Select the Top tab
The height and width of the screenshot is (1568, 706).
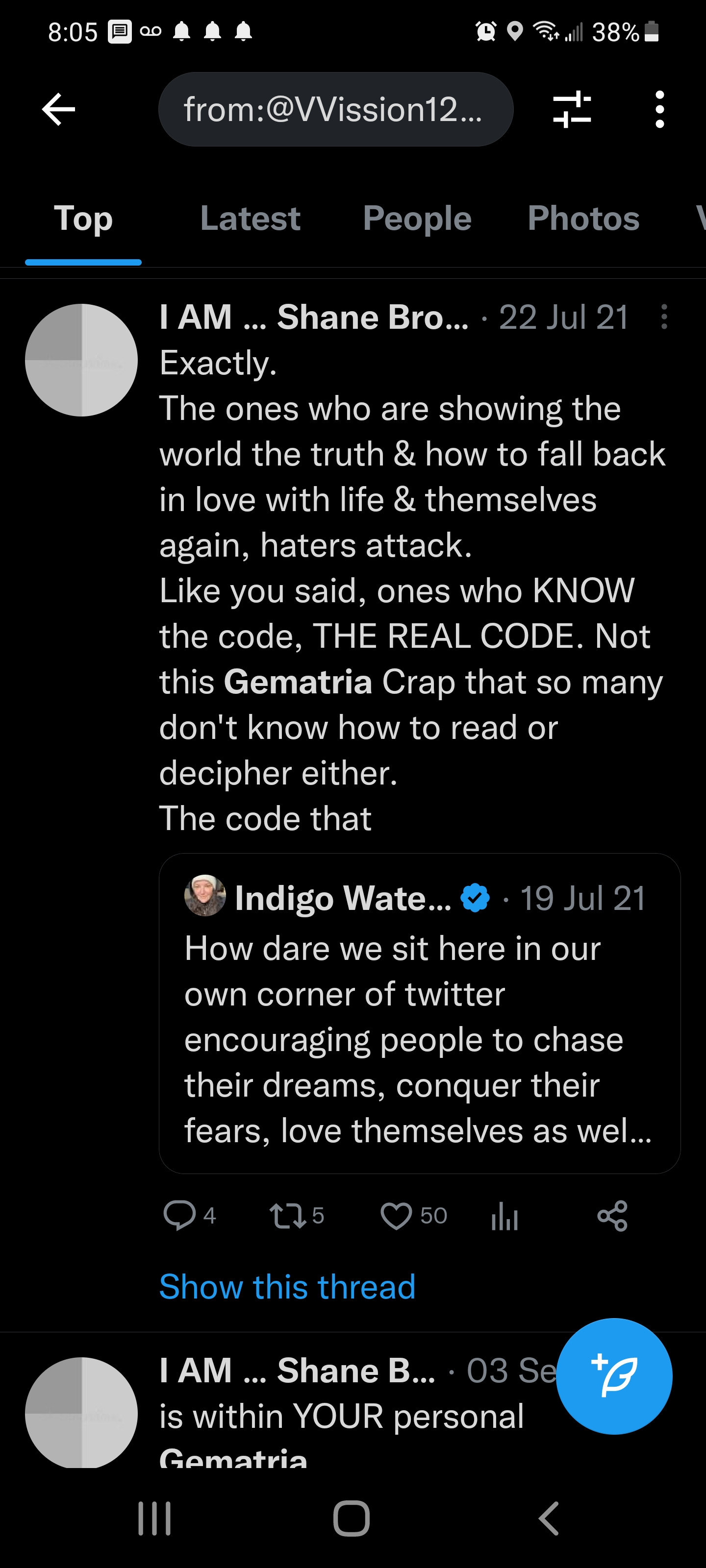click(x=83, y=219)
